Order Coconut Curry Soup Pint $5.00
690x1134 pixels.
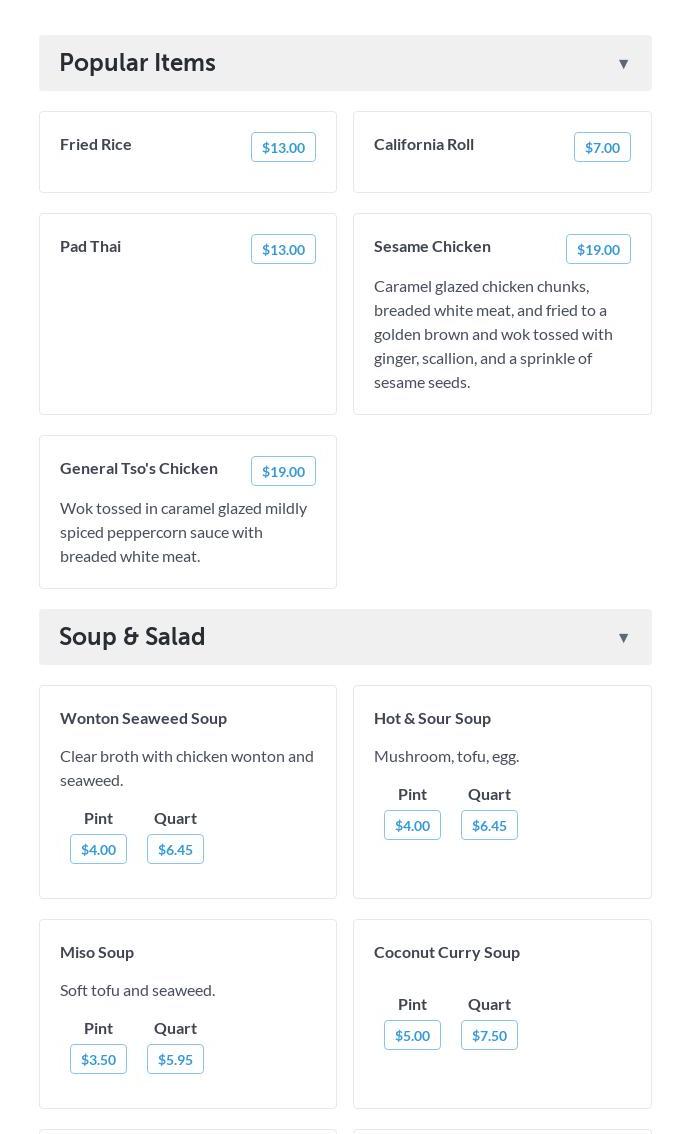(412, 1036)
